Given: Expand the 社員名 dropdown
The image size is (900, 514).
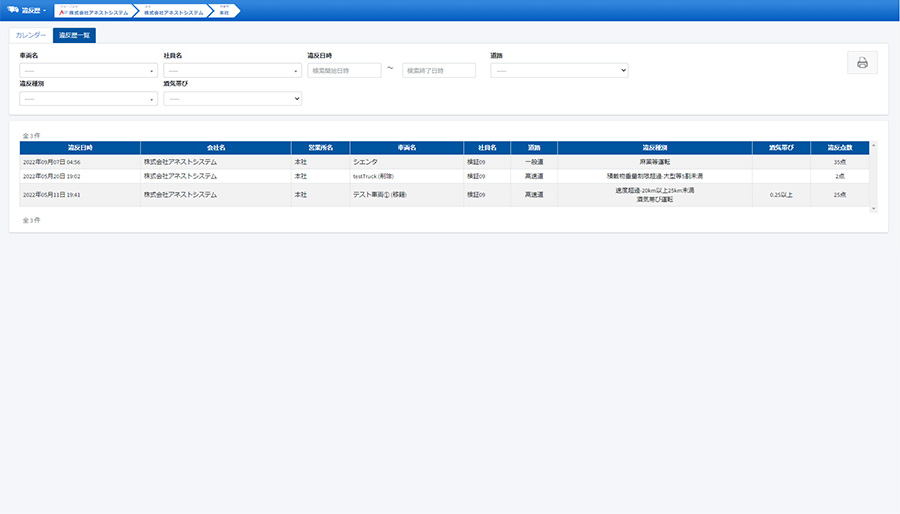Looking at the screenshot, I should point(232,71).
